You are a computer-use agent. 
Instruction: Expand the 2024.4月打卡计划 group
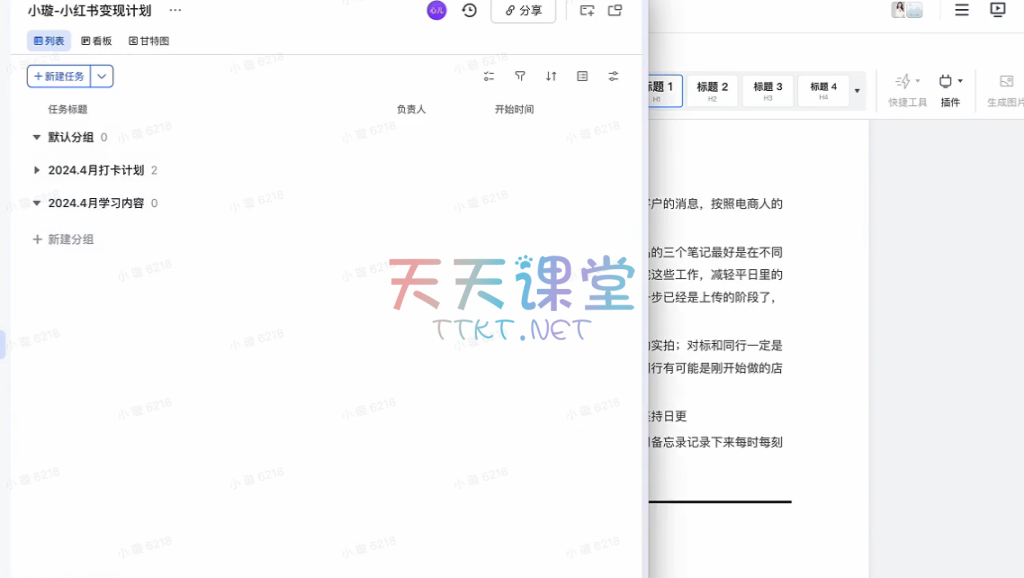(x=37, y=170)
